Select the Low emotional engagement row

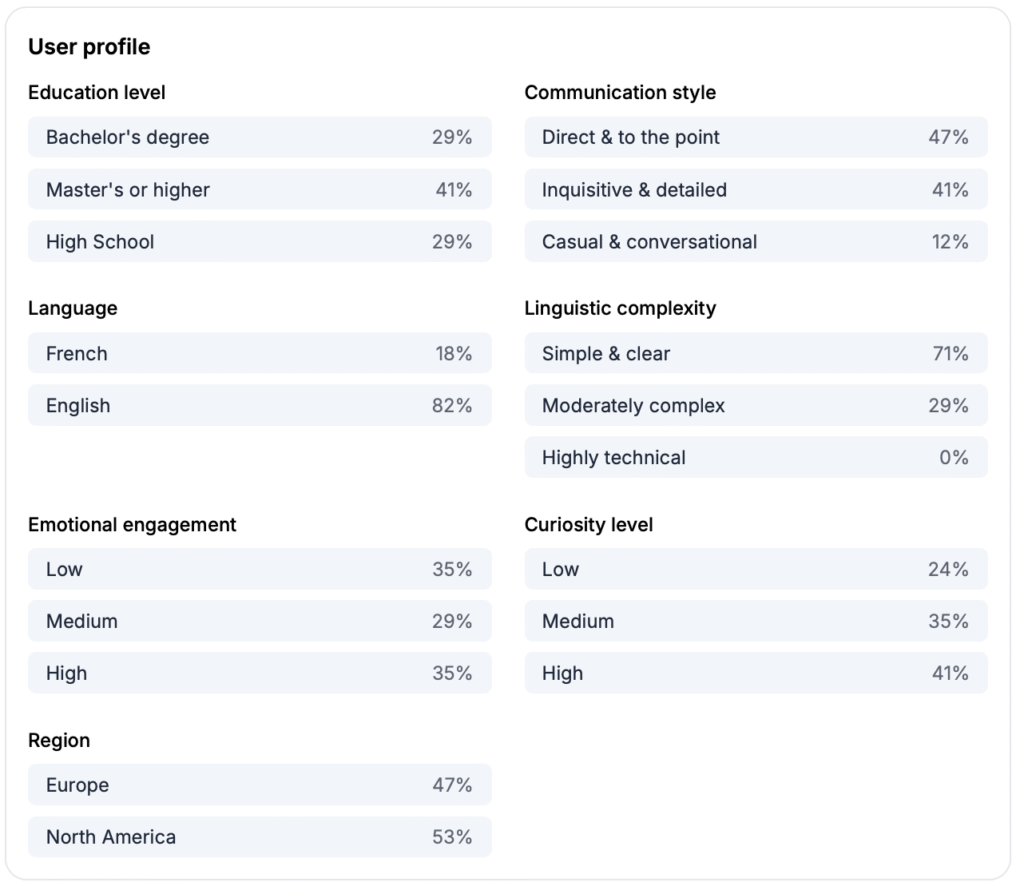coord(259,569)
